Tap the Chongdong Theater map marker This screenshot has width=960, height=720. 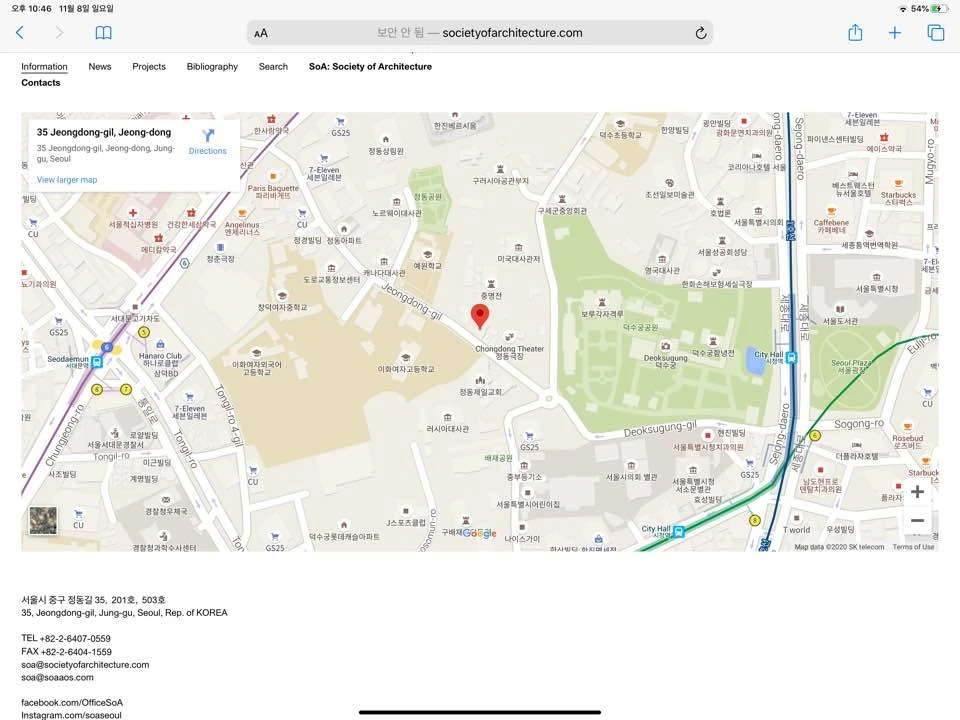coord(509,337)
